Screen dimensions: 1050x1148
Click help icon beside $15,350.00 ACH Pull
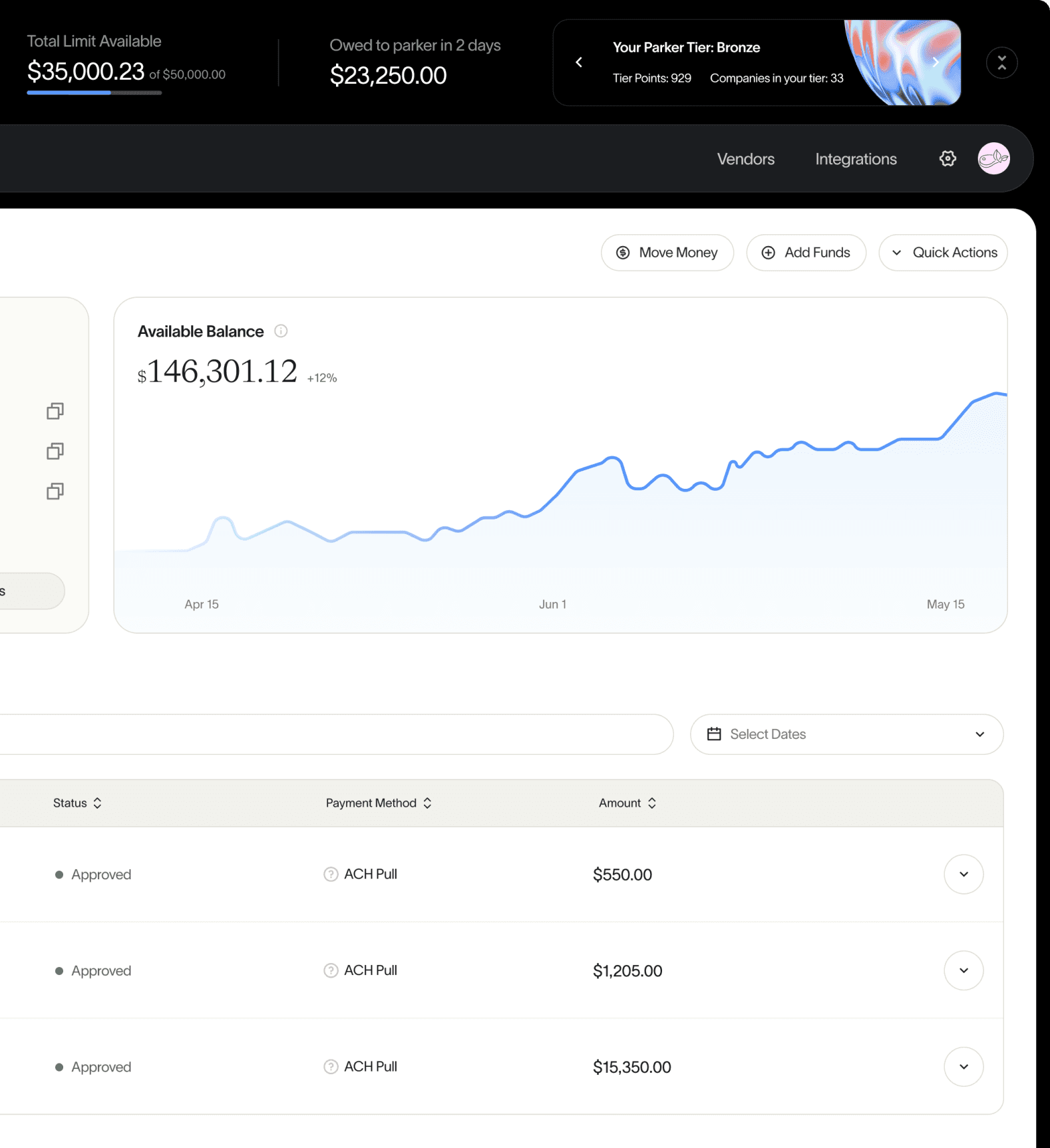pyautogui.click(x=331, y=1066)
